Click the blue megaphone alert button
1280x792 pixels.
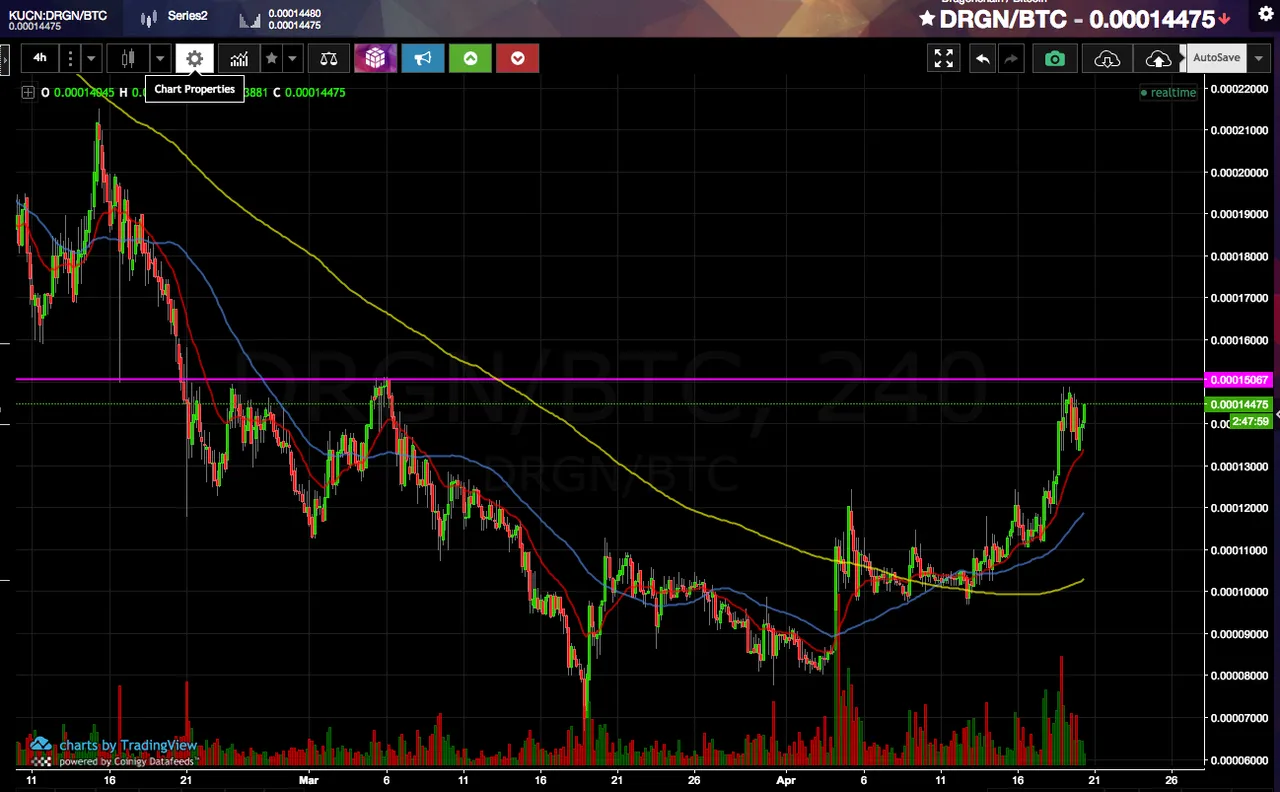pyautogui.click(x=423, y=58)
